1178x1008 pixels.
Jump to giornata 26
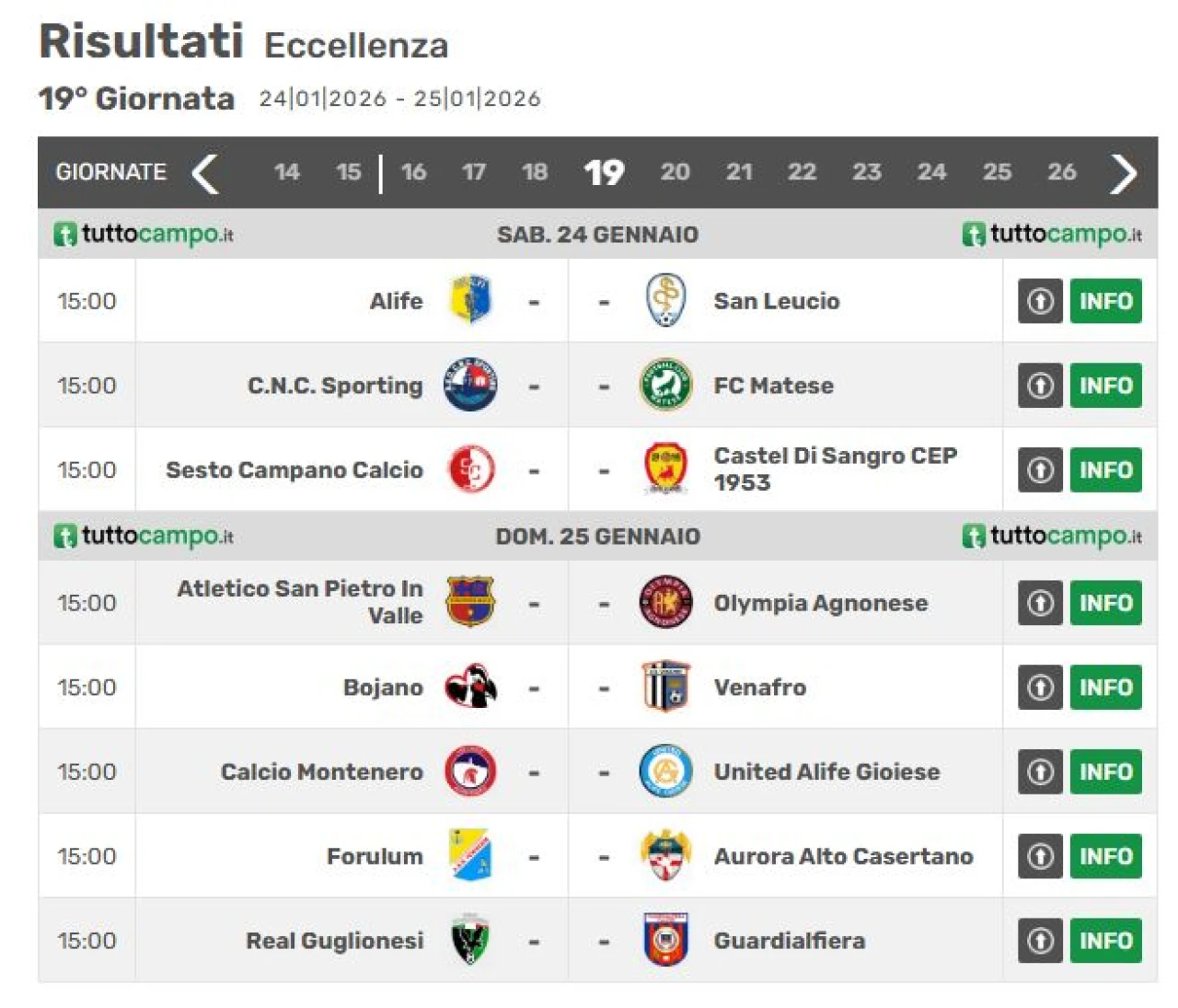(1061, 172)
